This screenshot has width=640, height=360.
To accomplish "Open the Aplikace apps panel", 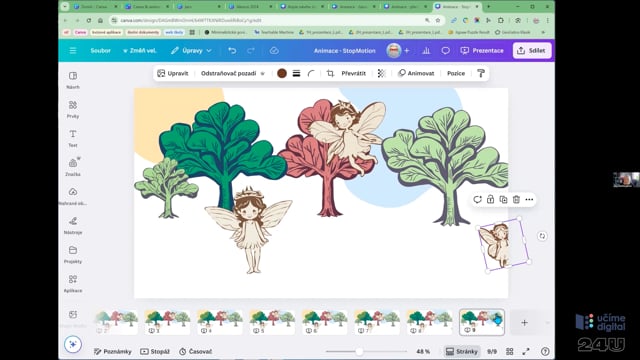I will (x=73, y=283).
